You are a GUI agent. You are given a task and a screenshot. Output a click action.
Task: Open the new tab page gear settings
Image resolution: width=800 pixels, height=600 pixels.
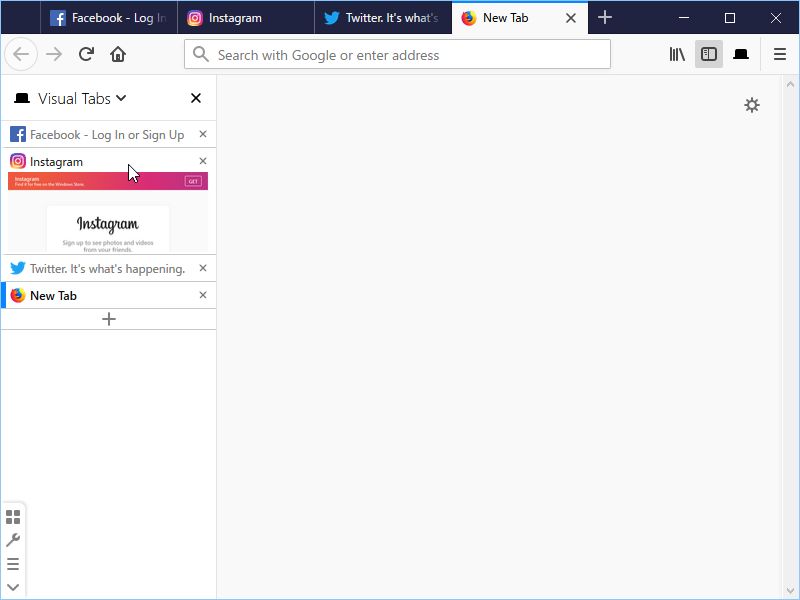(x=753, y=104)
